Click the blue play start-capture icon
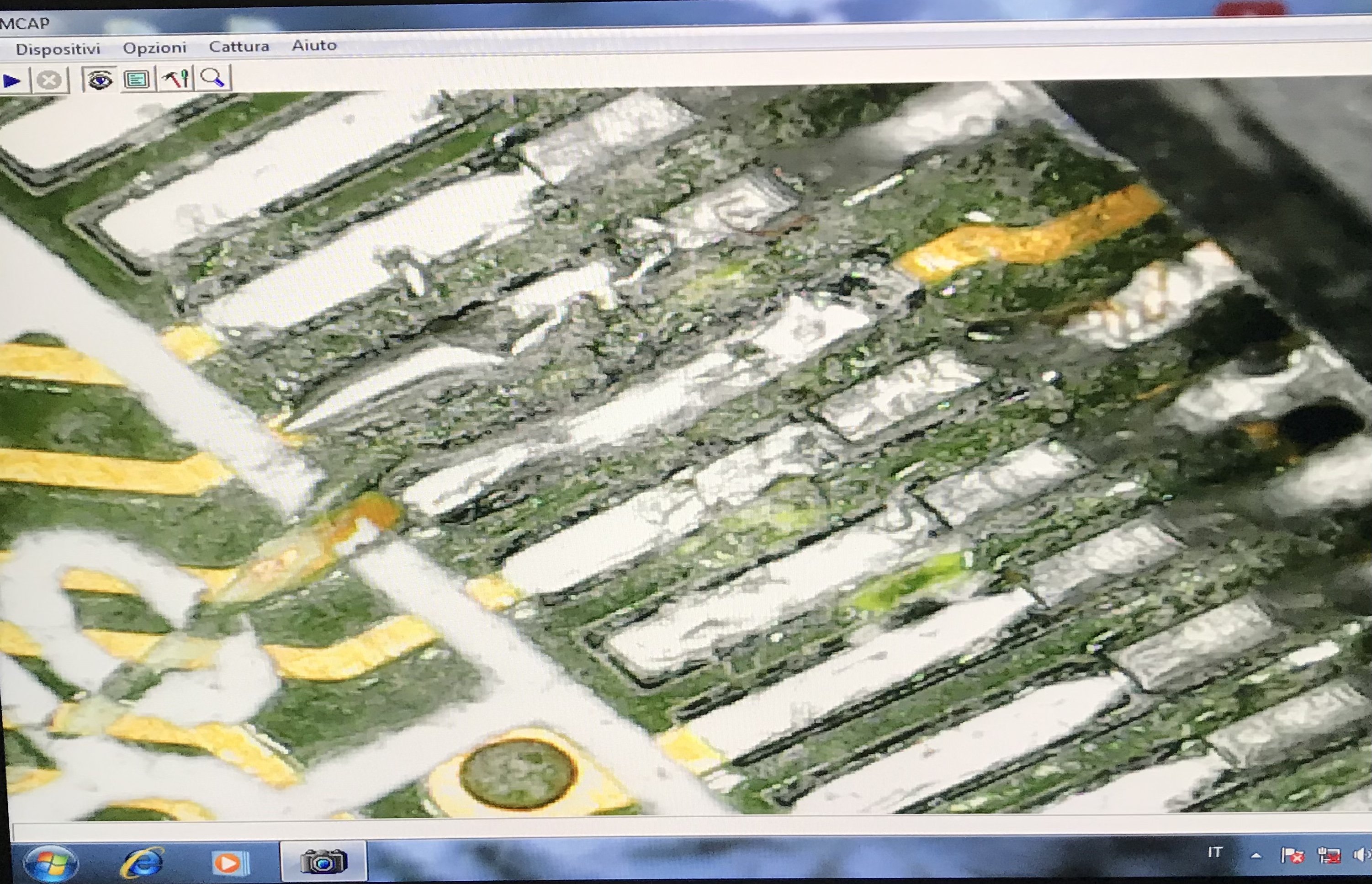This screenshot has width=1372, height=884. (11, 81)
